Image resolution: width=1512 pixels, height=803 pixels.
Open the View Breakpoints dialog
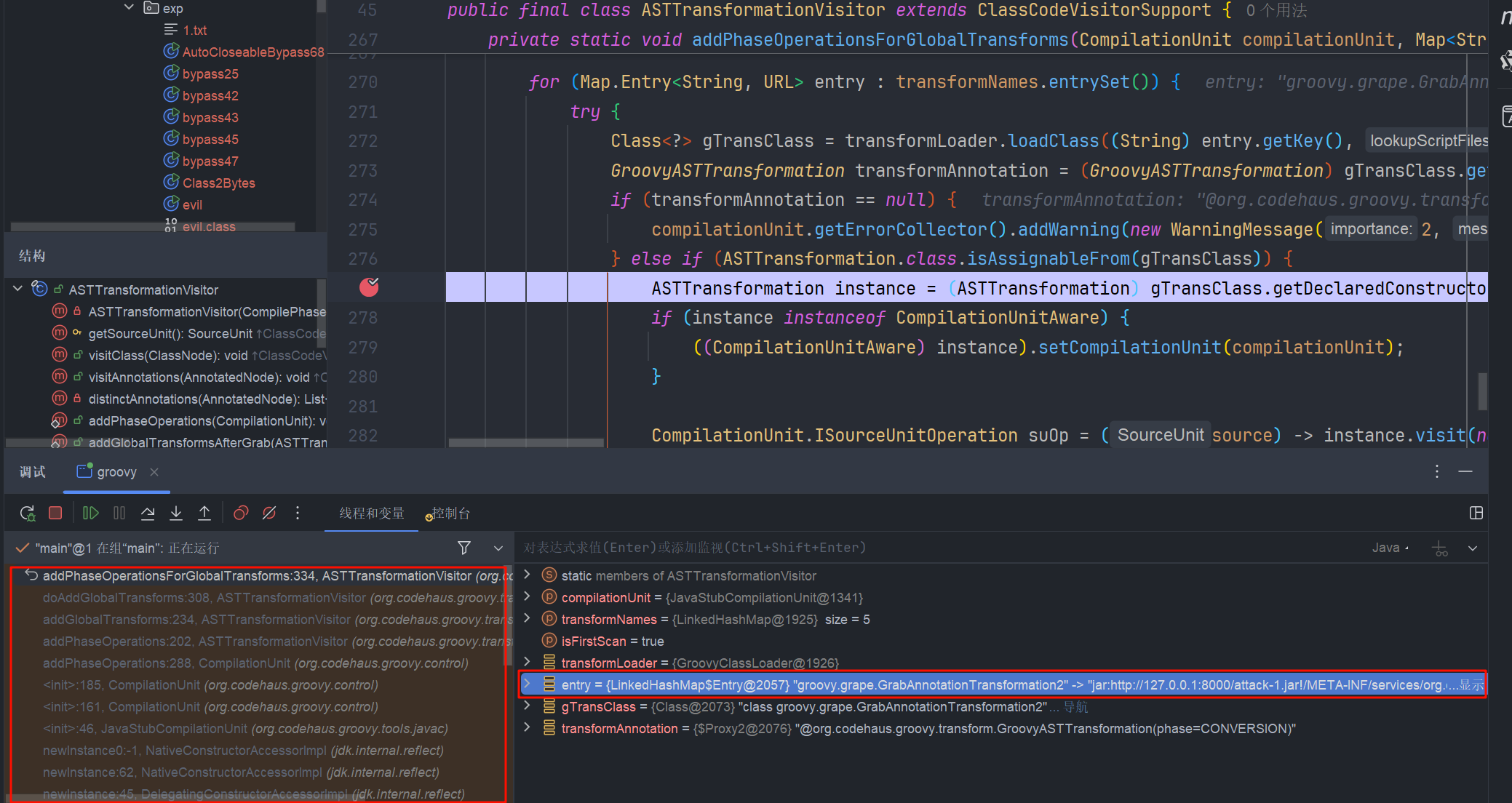tap(241, 514)
